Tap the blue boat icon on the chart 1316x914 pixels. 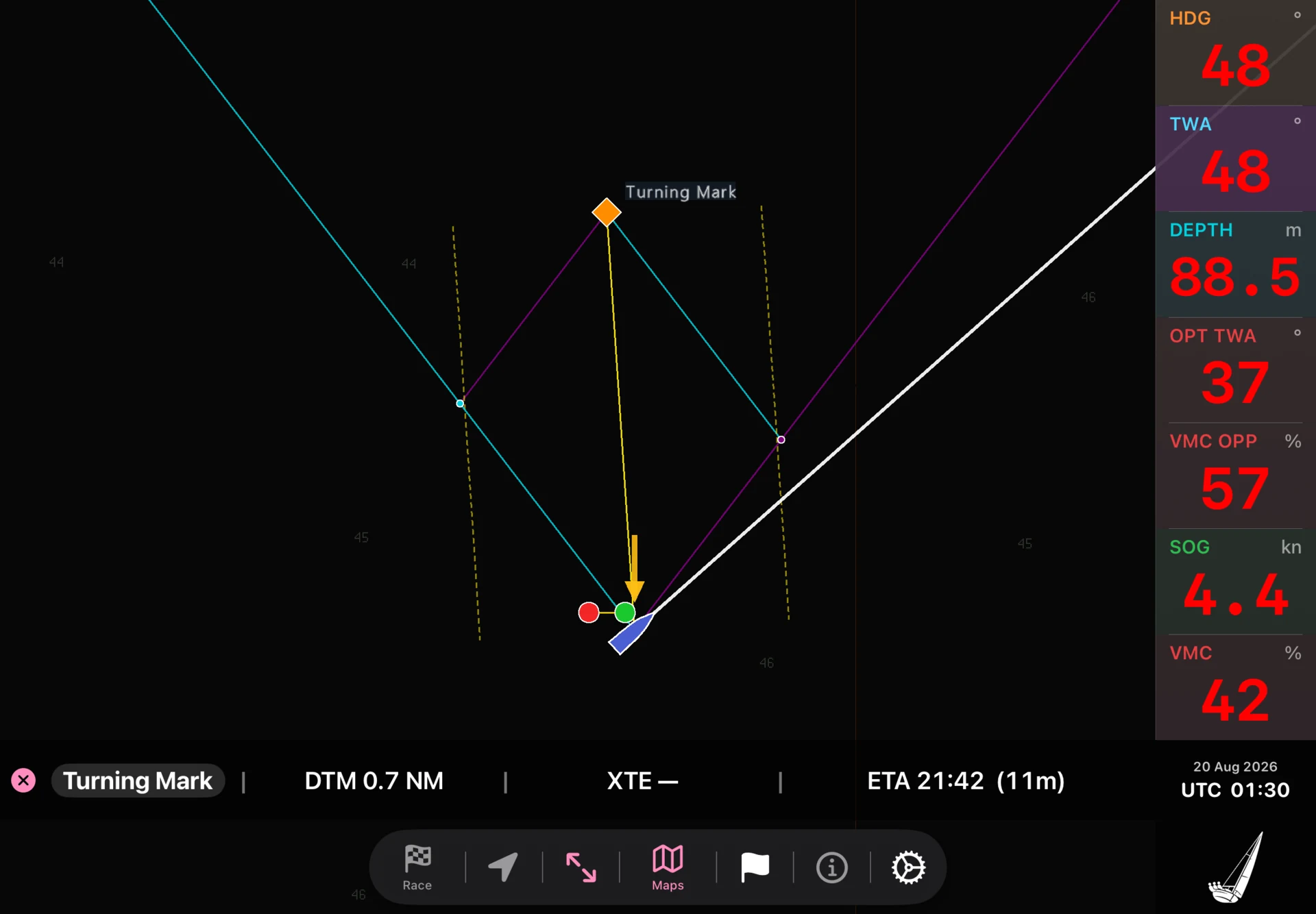(x=631, y=633)
